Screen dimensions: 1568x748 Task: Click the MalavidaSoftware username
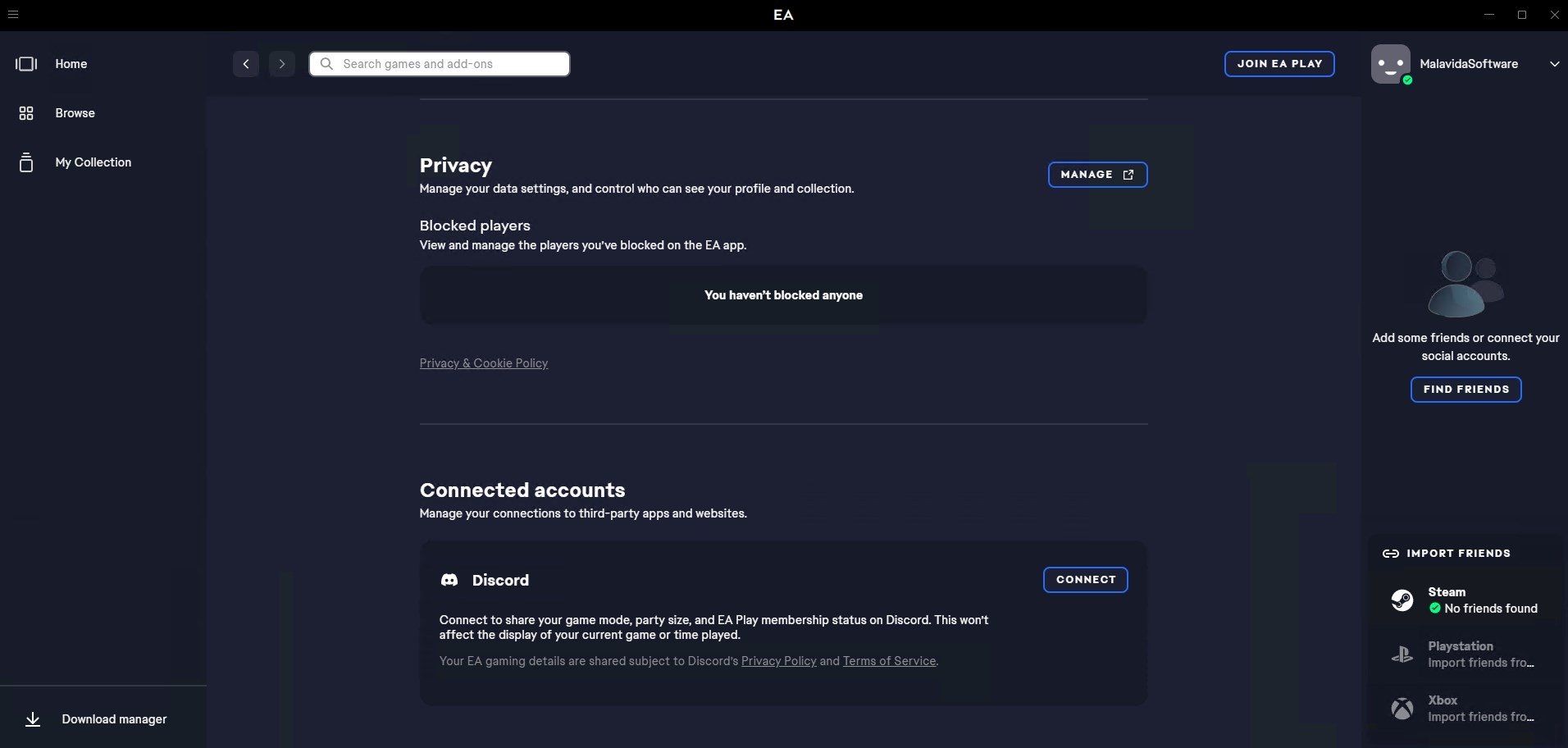(1469, 64)
